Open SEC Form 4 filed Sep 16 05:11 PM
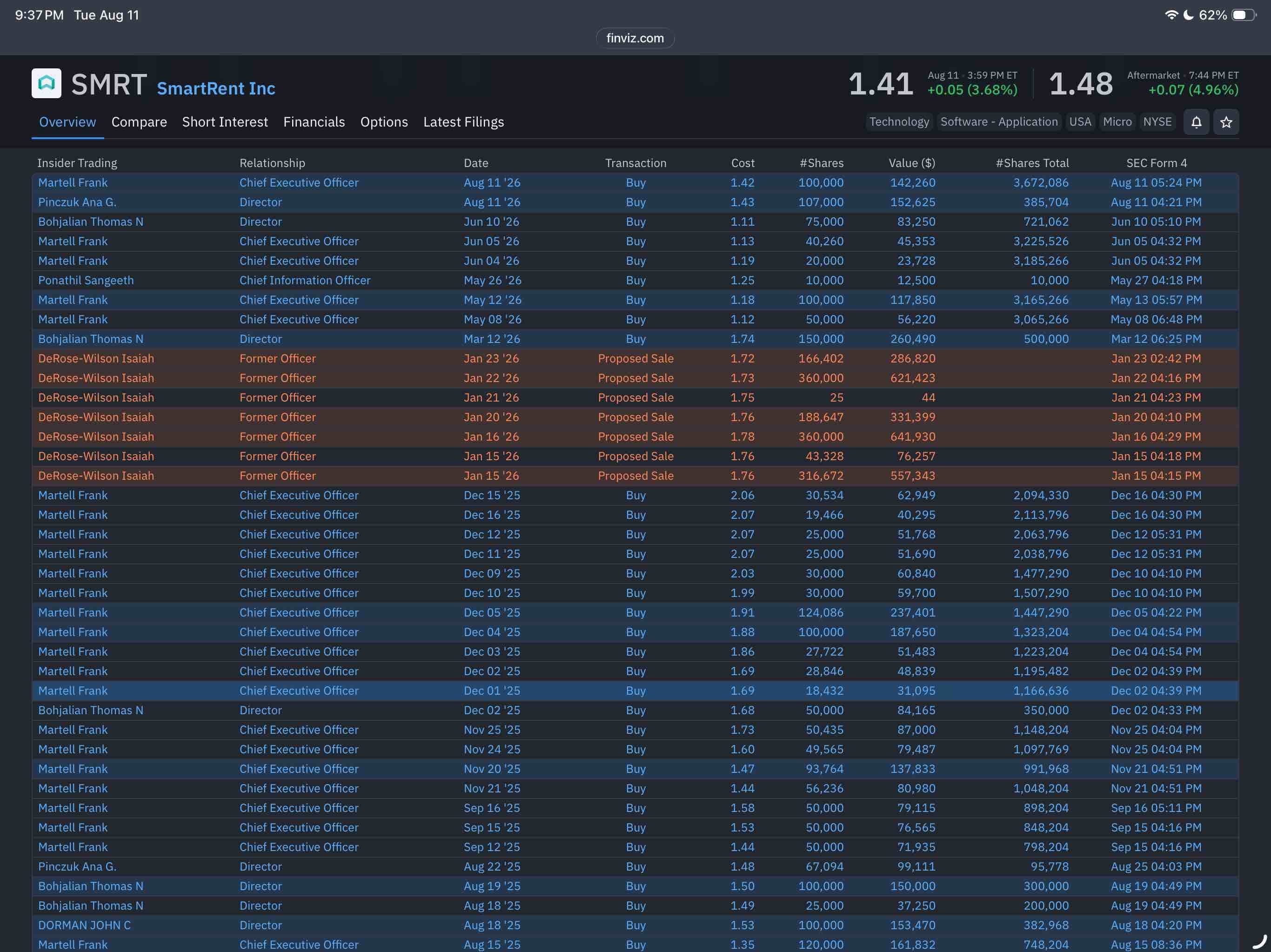Viewport: 1271px width, 952px height. [1156, 808]
